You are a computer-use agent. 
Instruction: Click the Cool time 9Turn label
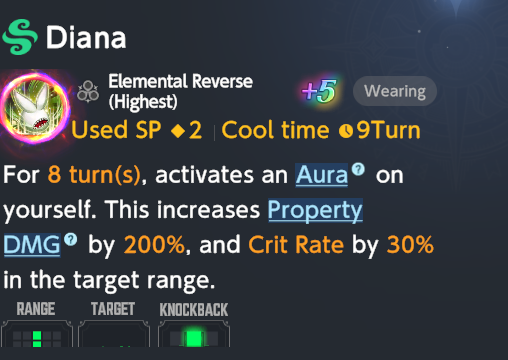321,130
